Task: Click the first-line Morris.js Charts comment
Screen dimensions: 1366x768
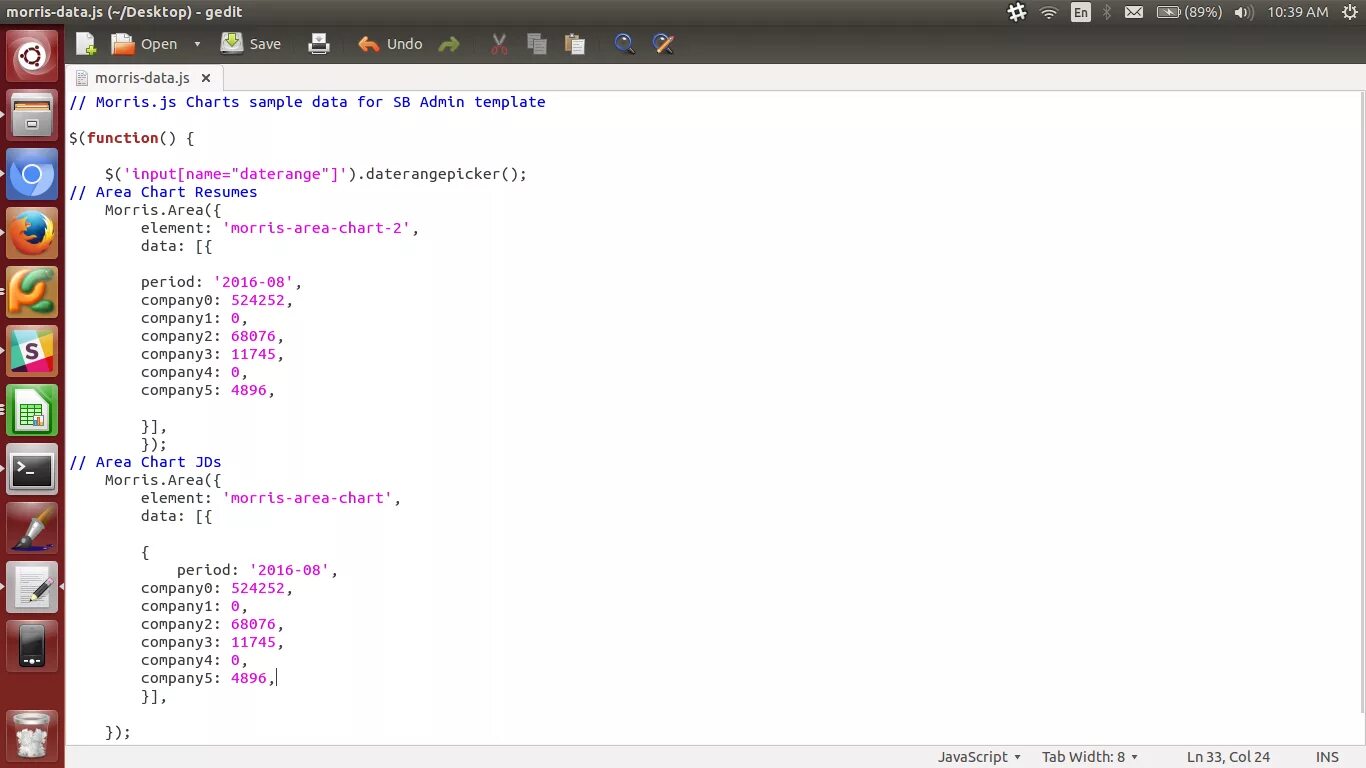Action: point(307,102)
